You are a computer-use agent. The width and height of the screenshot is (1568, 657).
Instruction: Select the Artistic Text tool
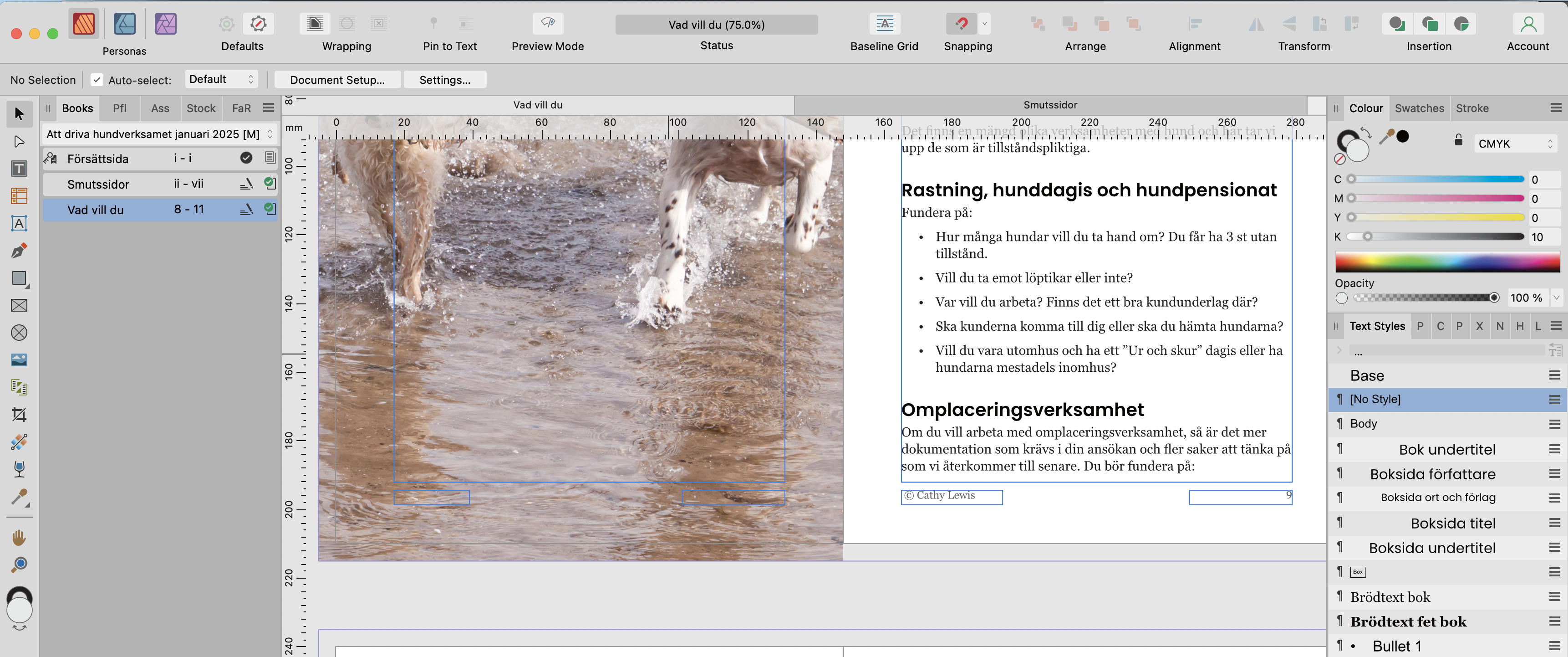(19, 223)
